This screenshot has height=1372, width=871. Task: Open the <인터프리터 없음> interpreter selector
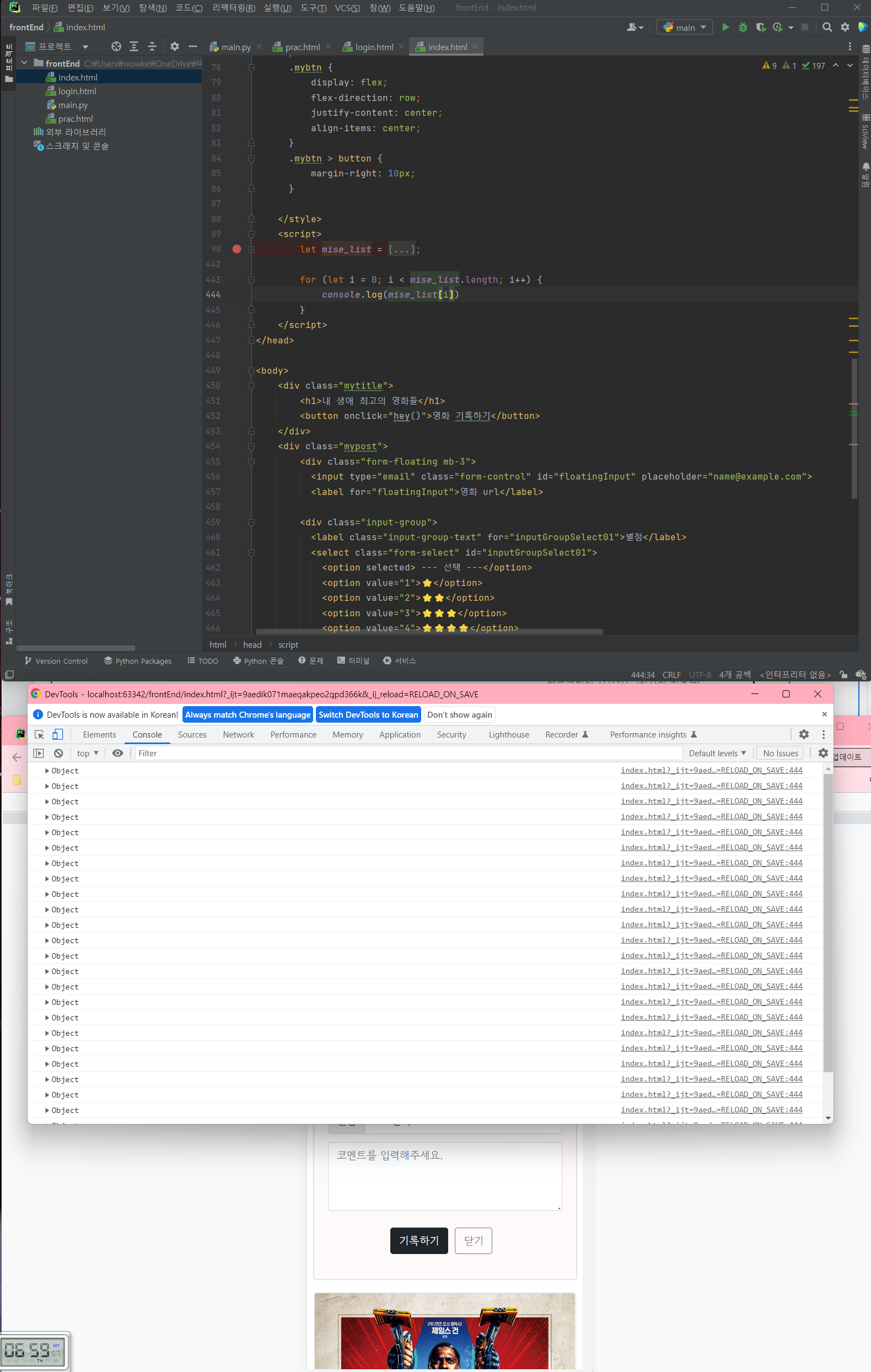(x=795, y=675)
